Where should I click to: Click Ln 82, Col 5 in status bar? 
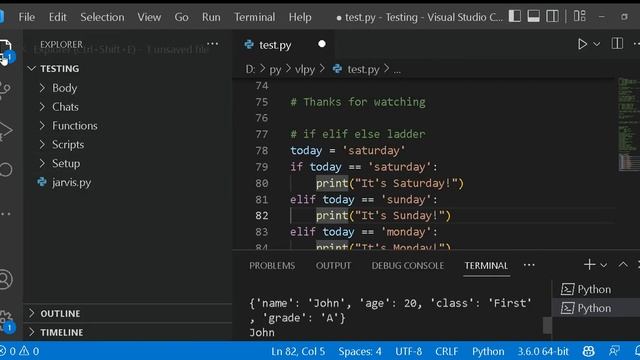coord(298,351)
